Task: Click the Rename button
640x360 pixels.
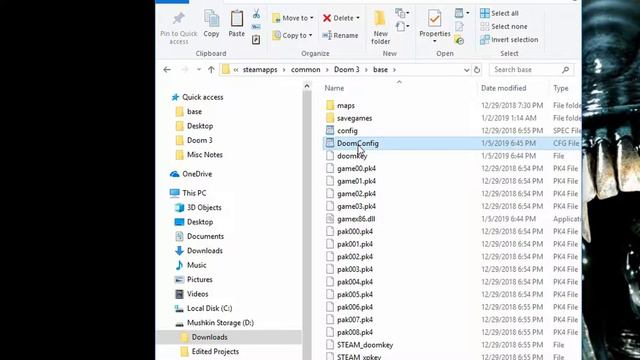Action: click(x=340, y=36)
